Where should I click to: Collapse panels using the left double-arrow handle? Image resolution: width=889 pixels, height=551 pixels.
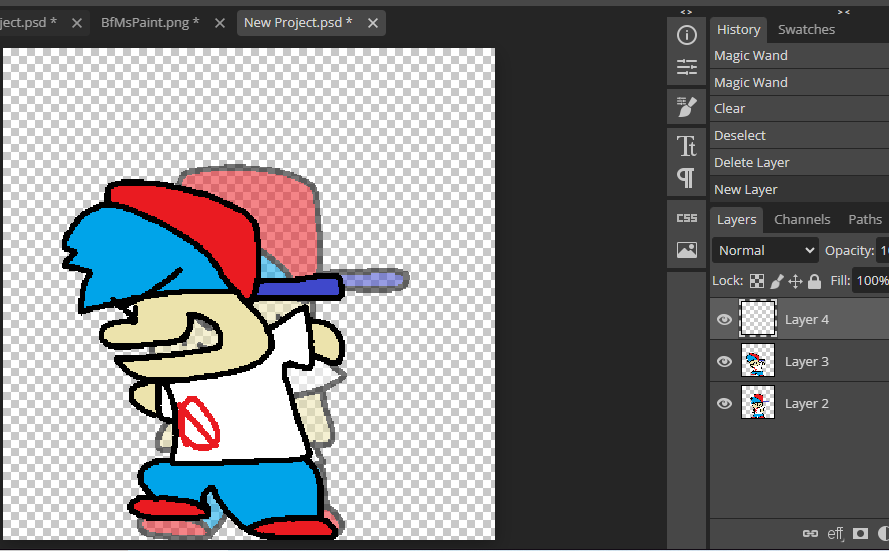point(686,12)
